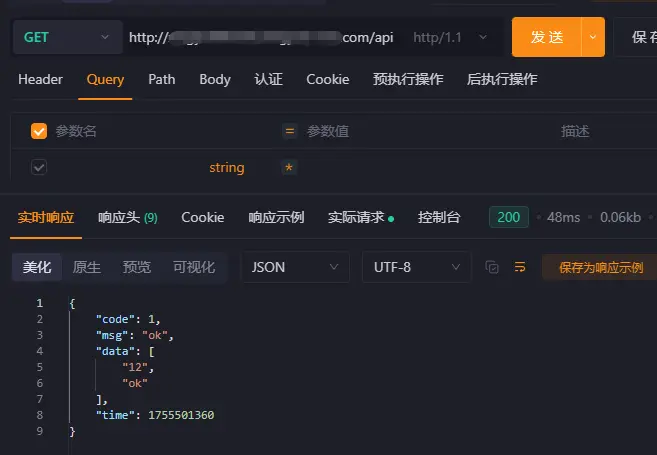Click the required asterisk in the parameter row
Viewport: 657px width, 455px height.
(289, 167)
